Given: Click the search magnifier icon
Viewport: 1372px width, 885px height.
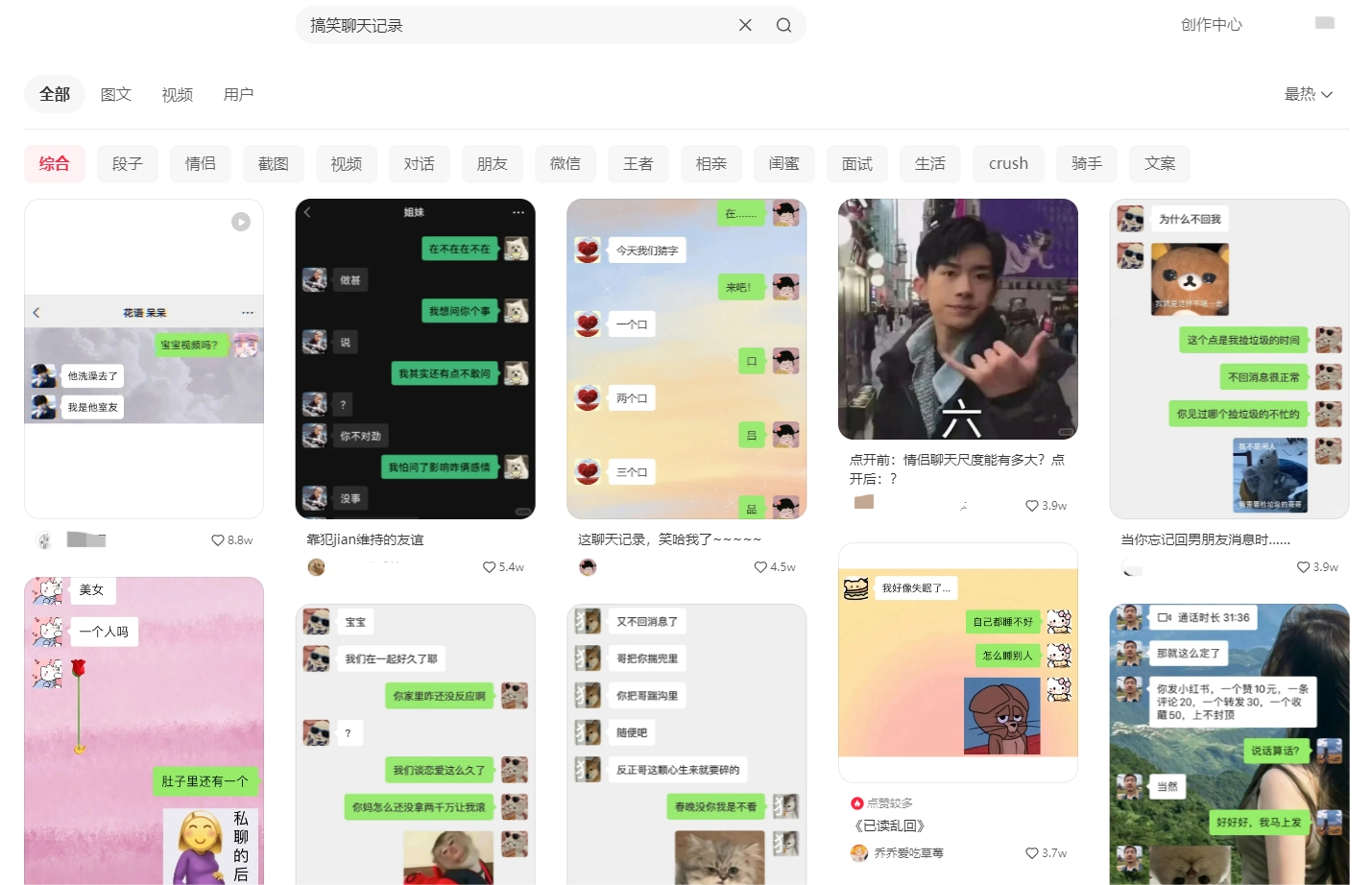Looking at the screenshot, I should coord(783,25).
